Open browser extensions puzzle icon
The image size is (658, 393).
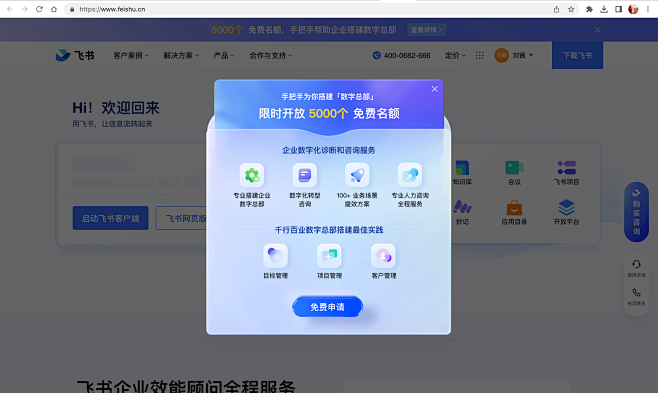589,9
